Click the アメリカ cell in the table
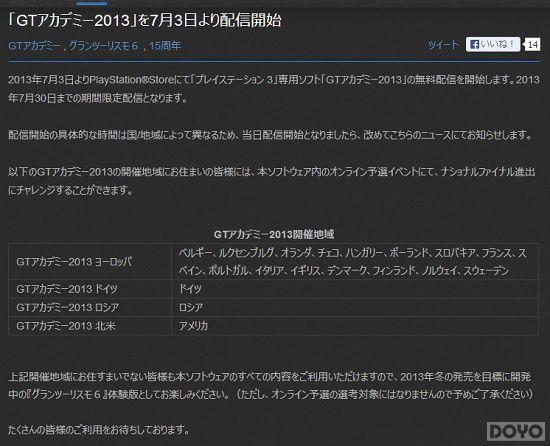This screenshot has height=446, width=550. (x=194, y=326)
